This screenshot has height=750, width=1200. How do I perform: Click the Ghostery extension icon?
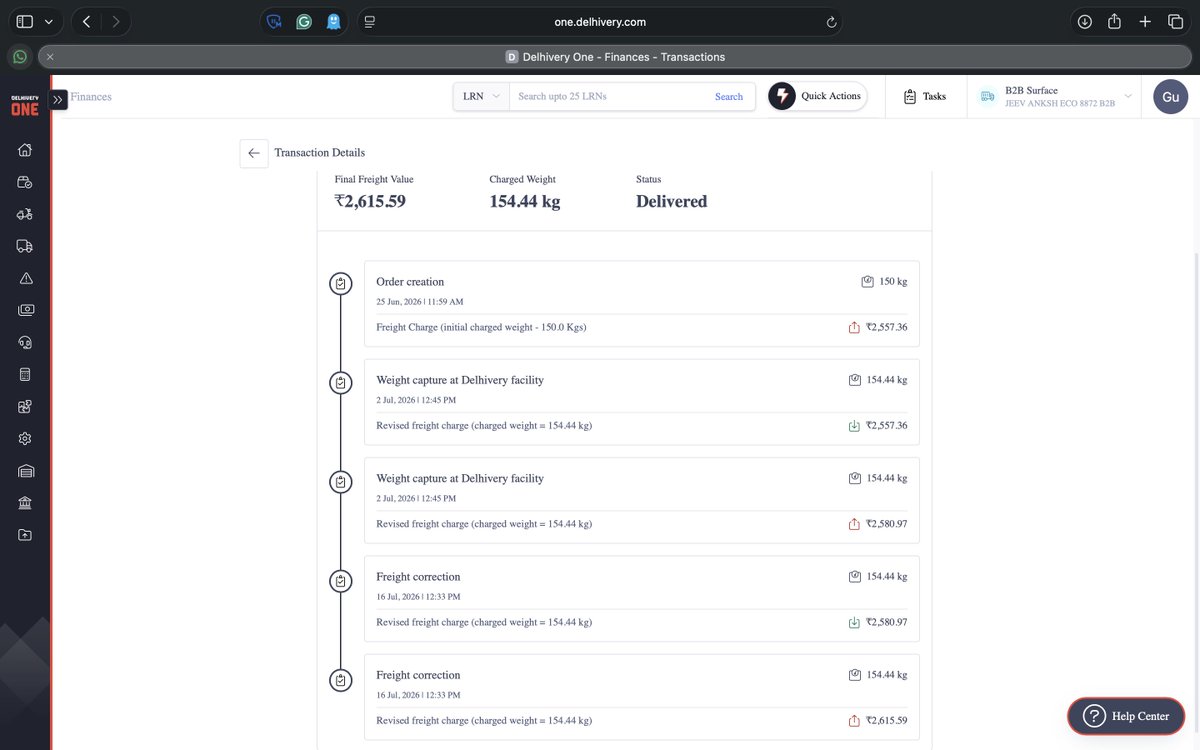(334, 21)
